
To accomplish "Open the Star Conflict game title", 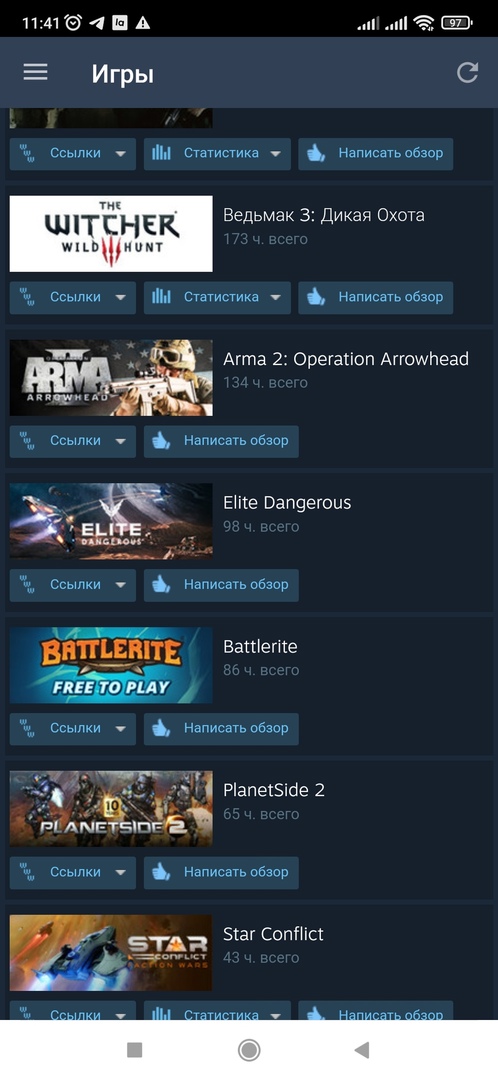I will [273, 934].
